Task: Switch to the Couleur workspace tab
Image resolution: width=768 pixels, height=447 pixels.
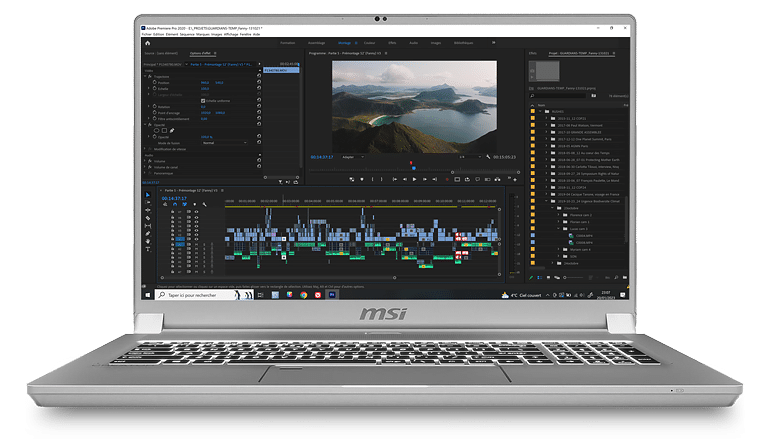Action: [x=369, y=43]
